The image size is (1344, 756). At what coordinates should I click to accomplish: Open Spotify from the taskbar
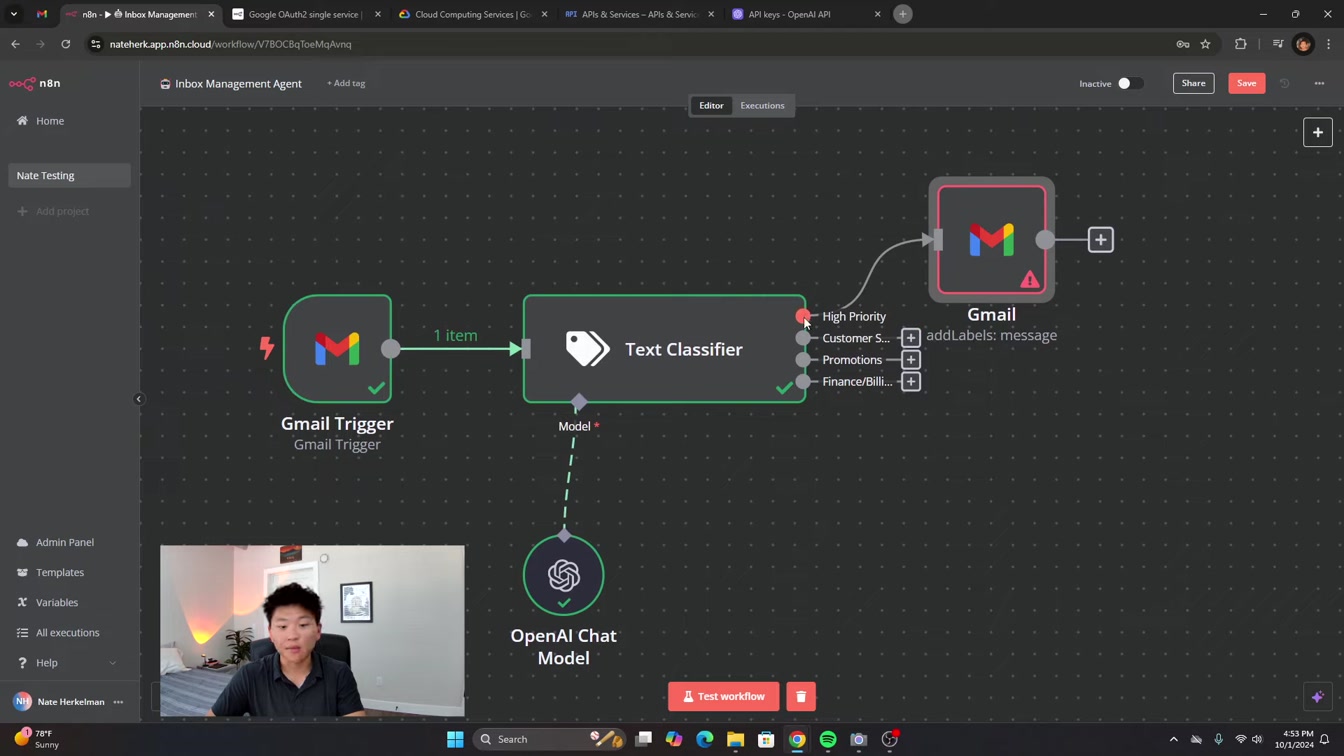click(828, 739)
